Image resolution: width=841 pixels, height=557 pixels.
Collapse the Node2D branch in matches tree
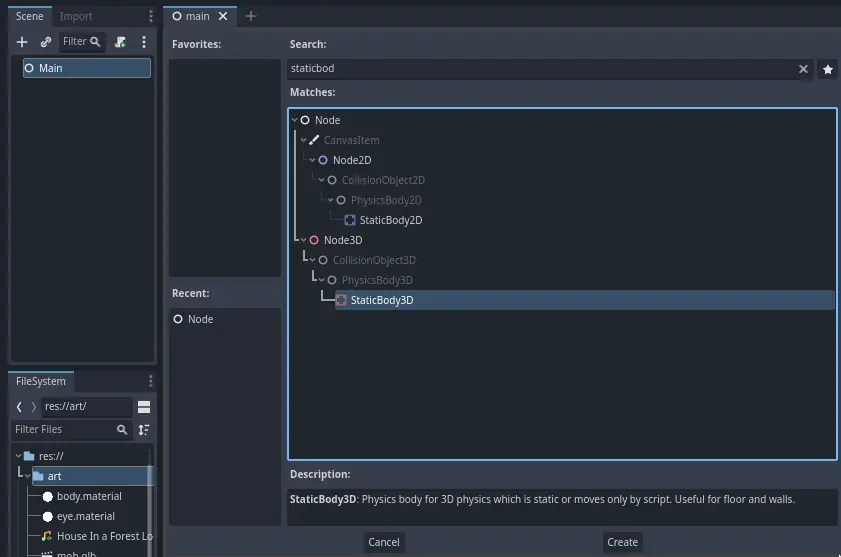312,160
